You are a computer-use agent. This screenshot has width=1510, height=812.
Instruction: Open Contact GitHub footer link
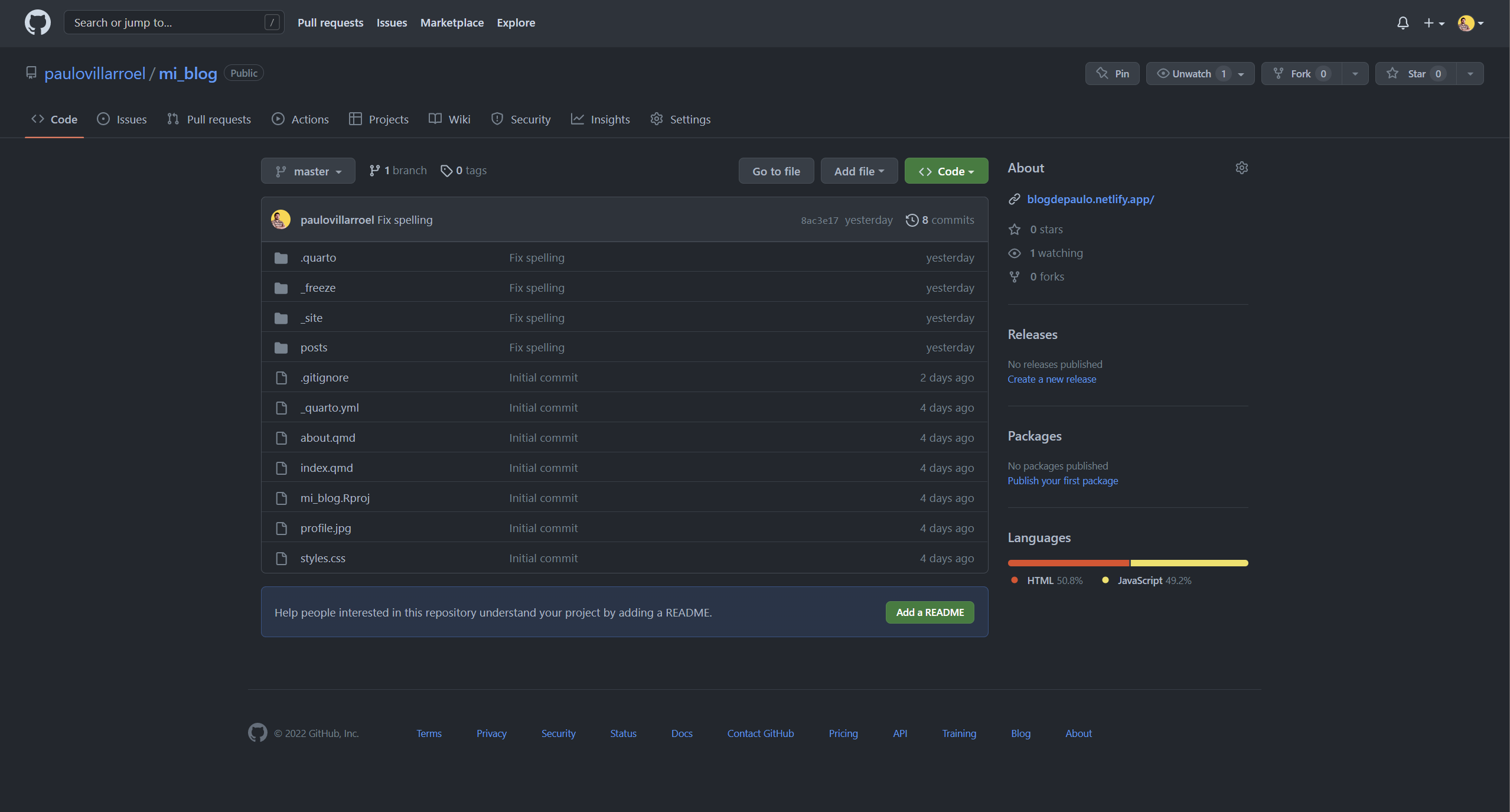tap(760, 733)
